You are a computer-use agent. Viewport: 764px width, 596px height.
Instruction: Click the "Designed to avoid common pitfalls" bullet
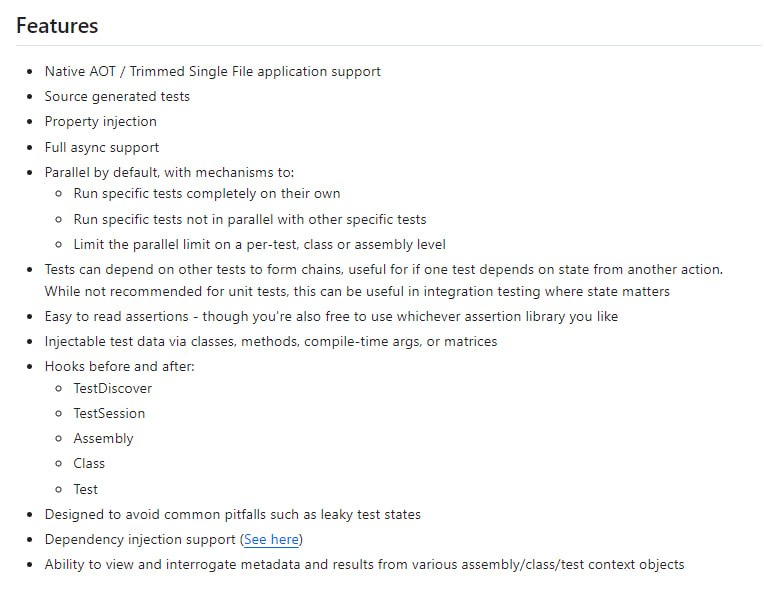tap(232, 514)
